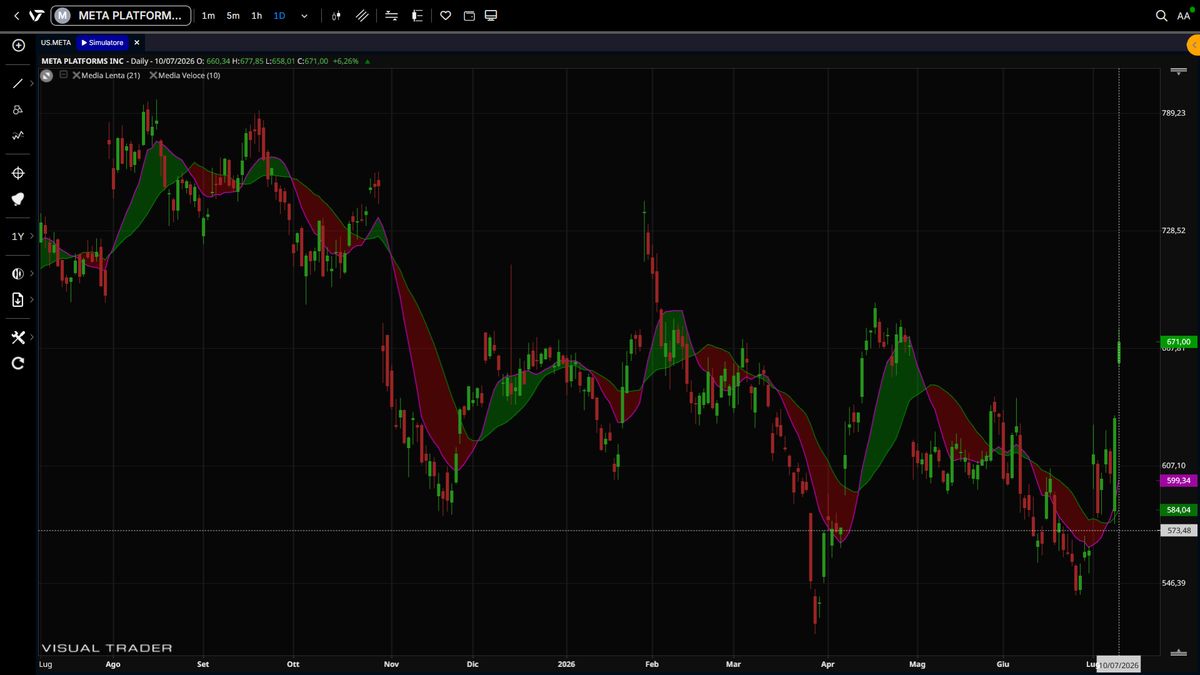Select the zigzag pattern tool
Image resolution: width=1200 pixels, height=675 pixels.
[18, 135]
